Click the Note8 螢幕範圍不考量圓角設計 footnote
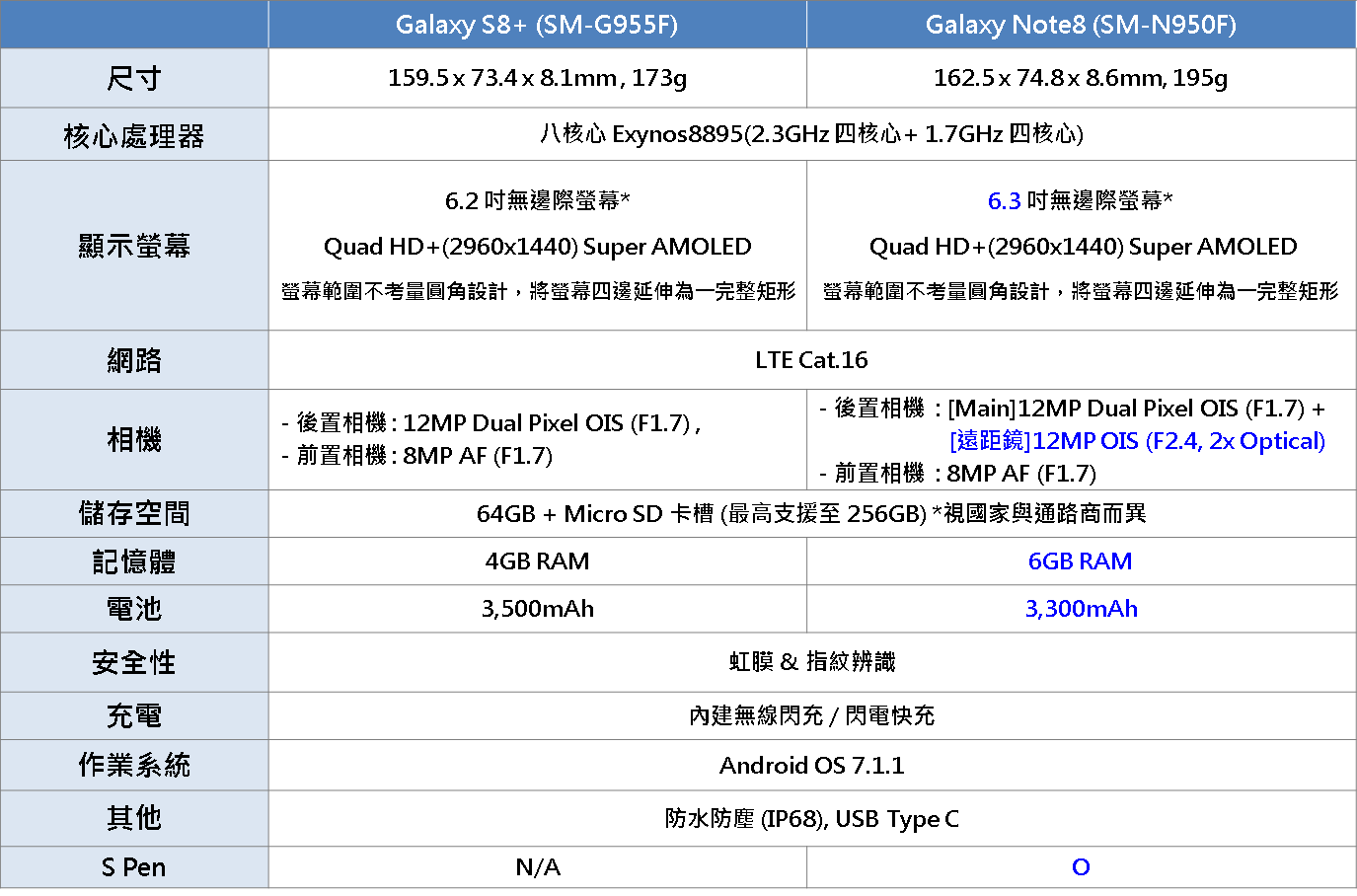1357x896 pixels. [1081, 291]
